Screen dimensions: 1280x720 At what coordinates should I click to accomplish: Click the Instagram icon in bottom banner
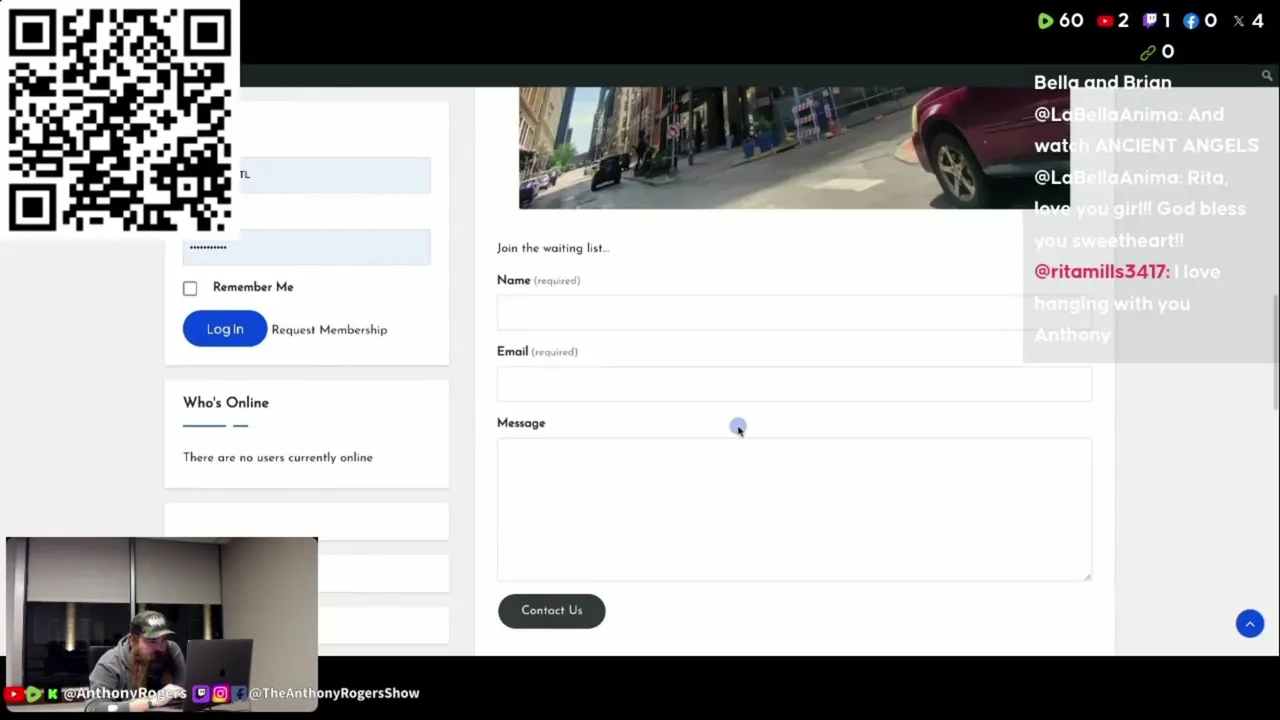[220, 693]
